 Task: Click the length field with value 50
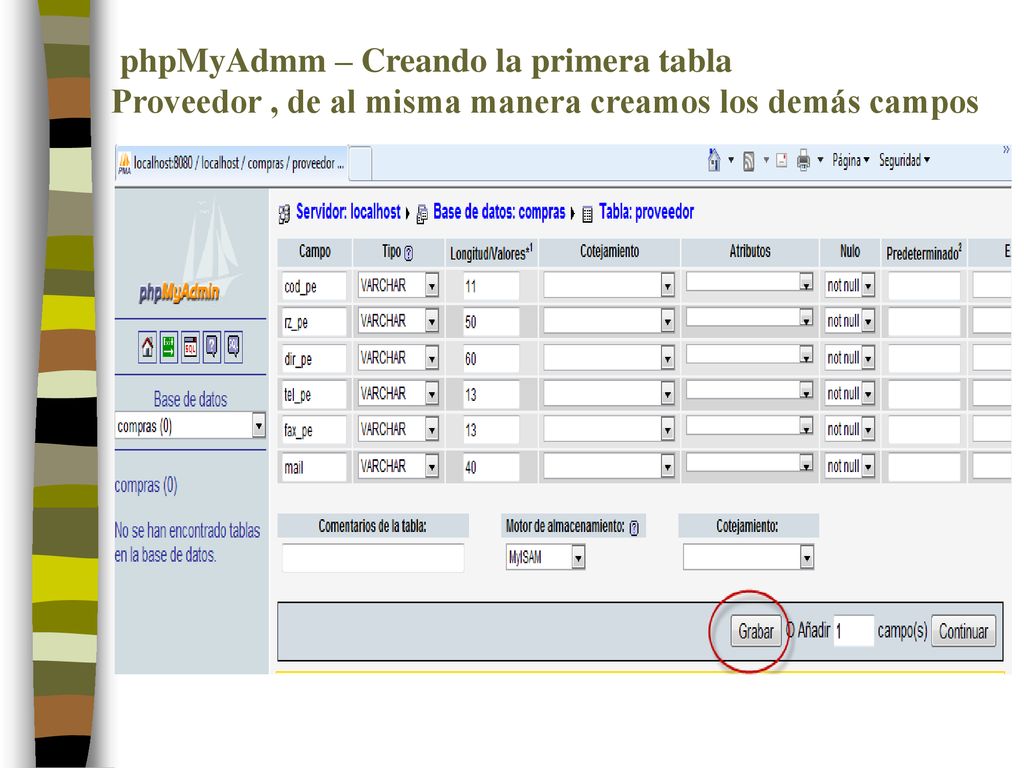pyautogui.click(x=490, y=322)
